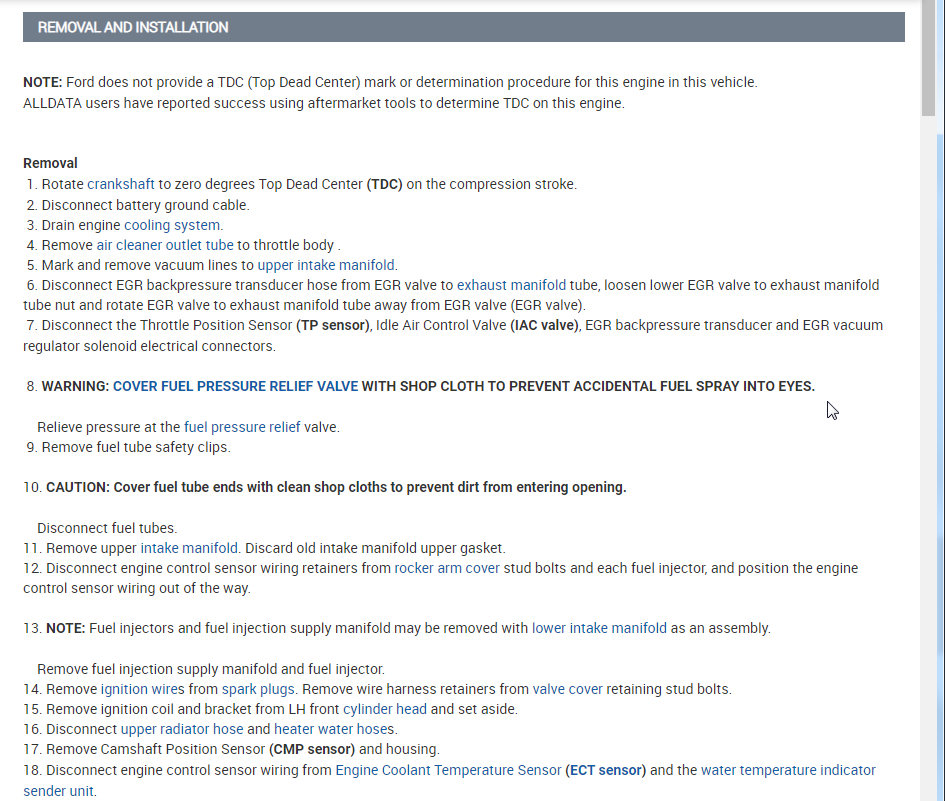This screenshot has height=801, width=945.
Task: Click the REMOVAL AND INSTALLATION header bar
Action: tap(463, 27)
